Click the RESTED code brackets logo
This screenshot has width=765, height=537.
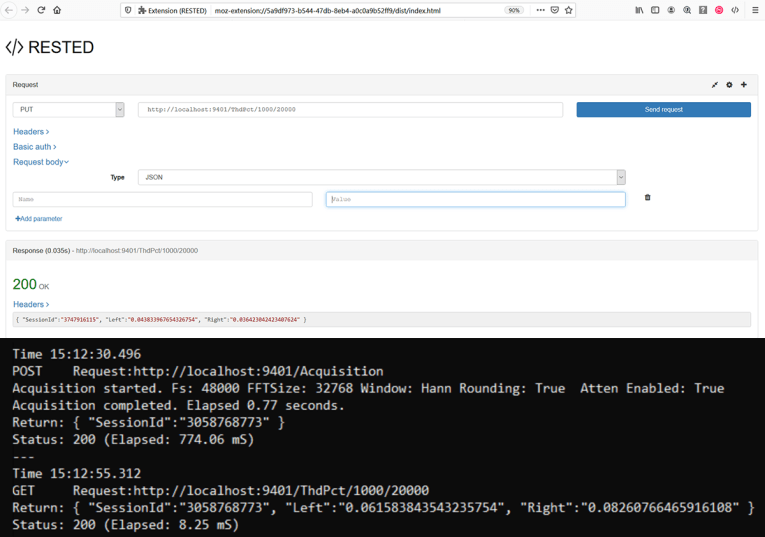pyautogui.click(x=14, y=47)
